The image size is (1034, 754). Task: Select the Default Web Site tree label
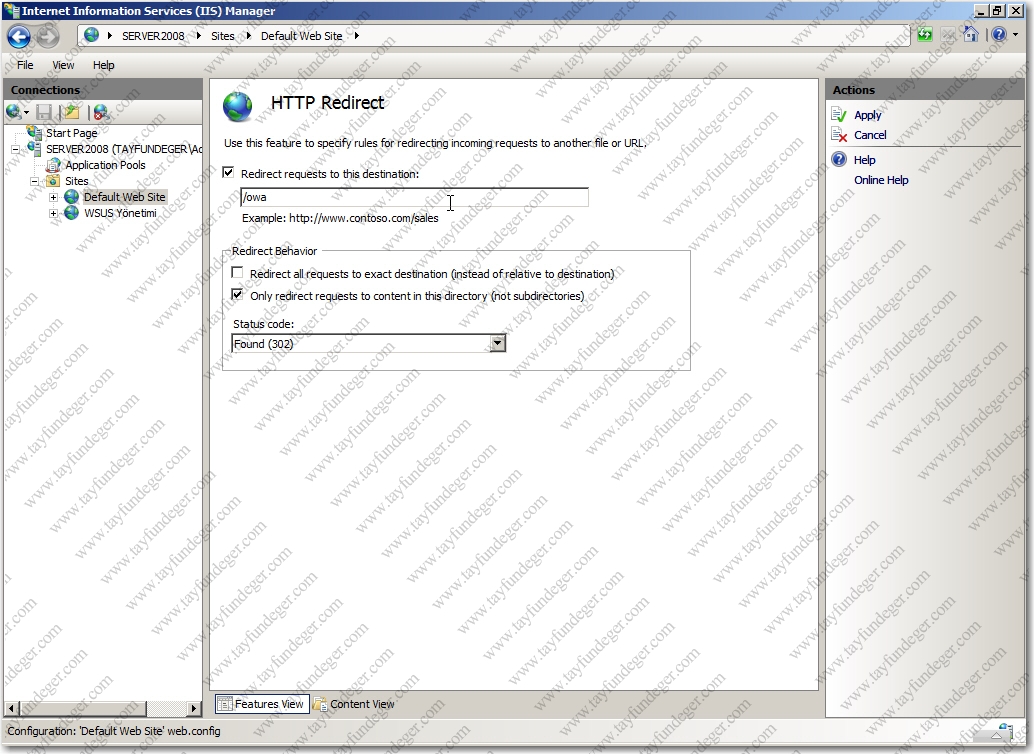125,197
